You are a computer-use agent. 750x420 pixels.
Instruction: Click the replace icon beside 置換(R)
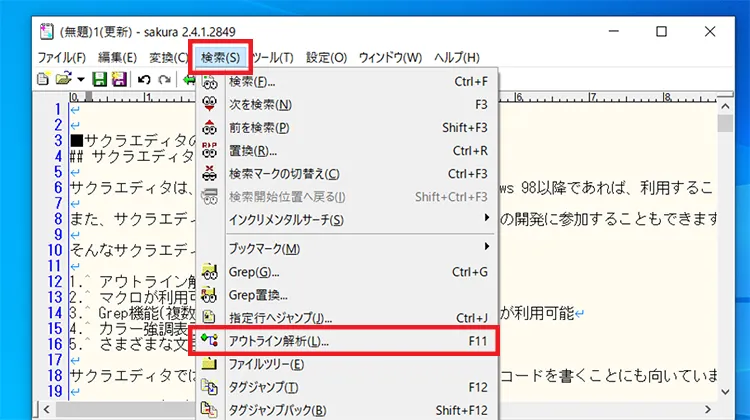pos(210,150)
